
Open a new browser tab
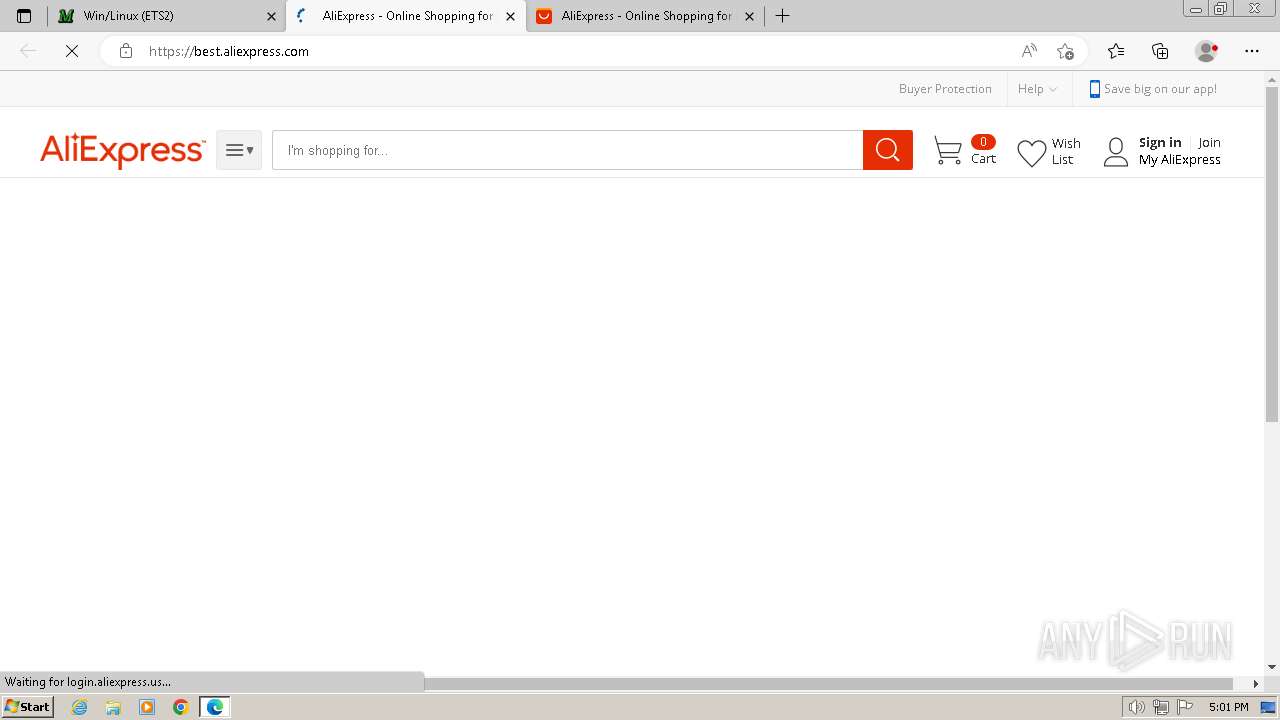coord(783,16)
